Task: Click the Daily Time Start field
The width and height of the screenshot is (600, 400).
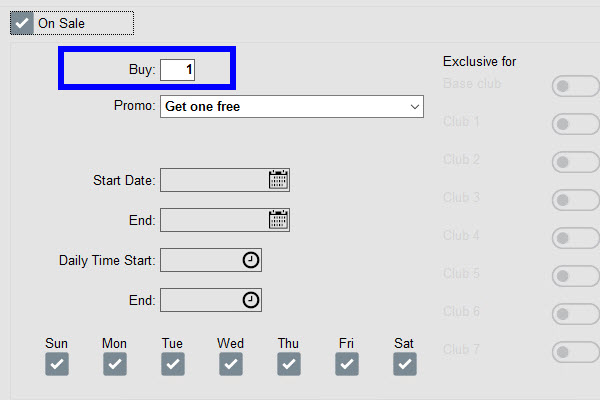Action: [x=200, y=260]
